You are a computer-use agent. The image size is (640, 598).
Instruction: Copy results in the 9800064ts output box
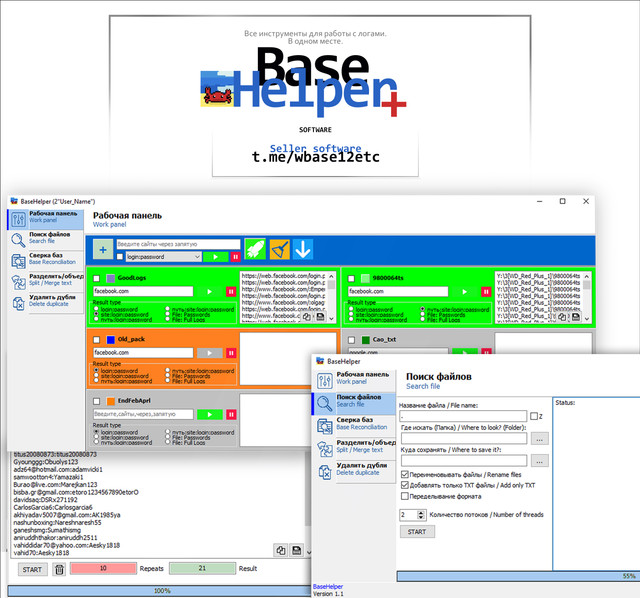point(562,317)
